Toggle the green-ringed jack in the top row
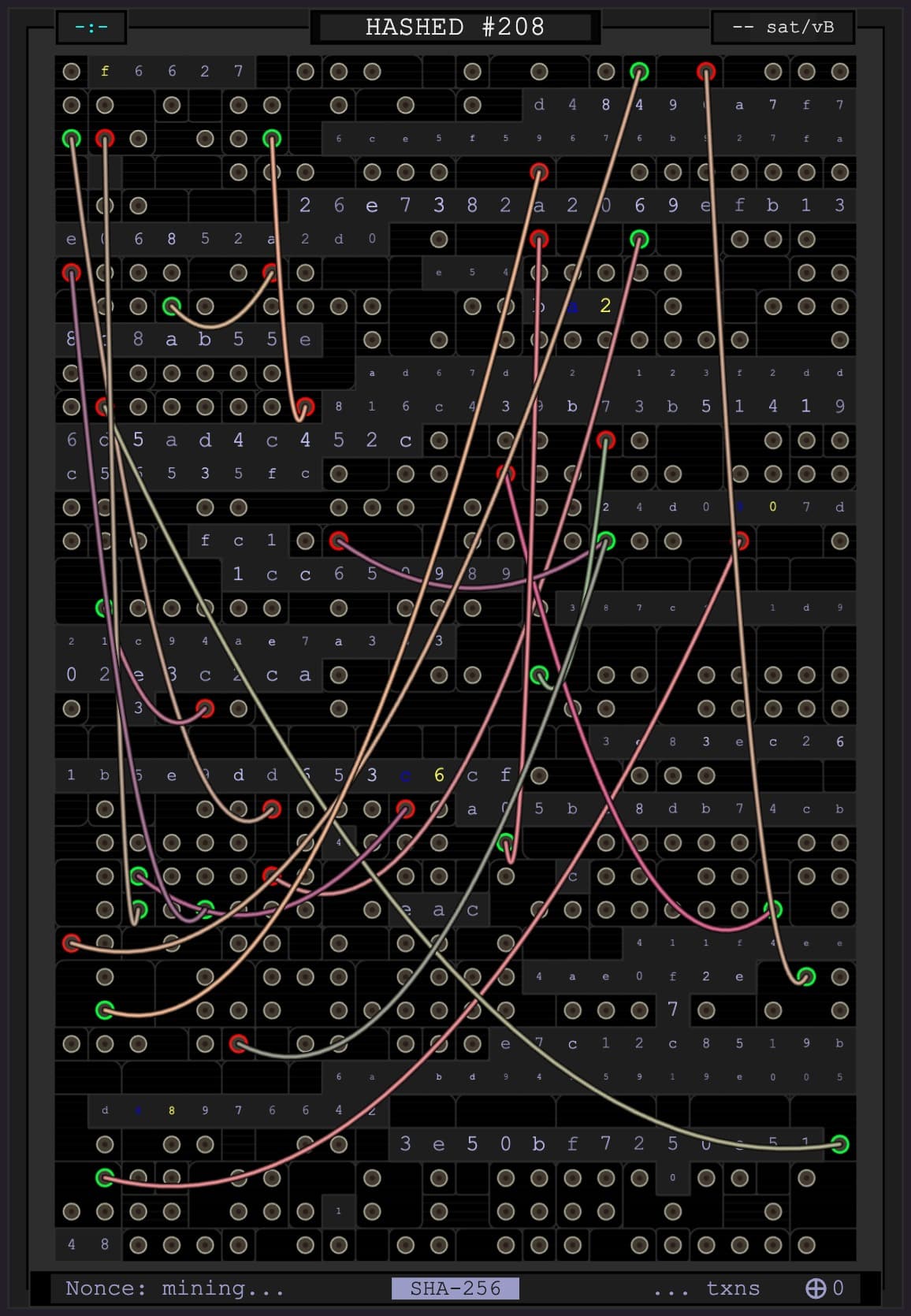The height and width of the screenshot is (1316, 911). coord(639,72)
